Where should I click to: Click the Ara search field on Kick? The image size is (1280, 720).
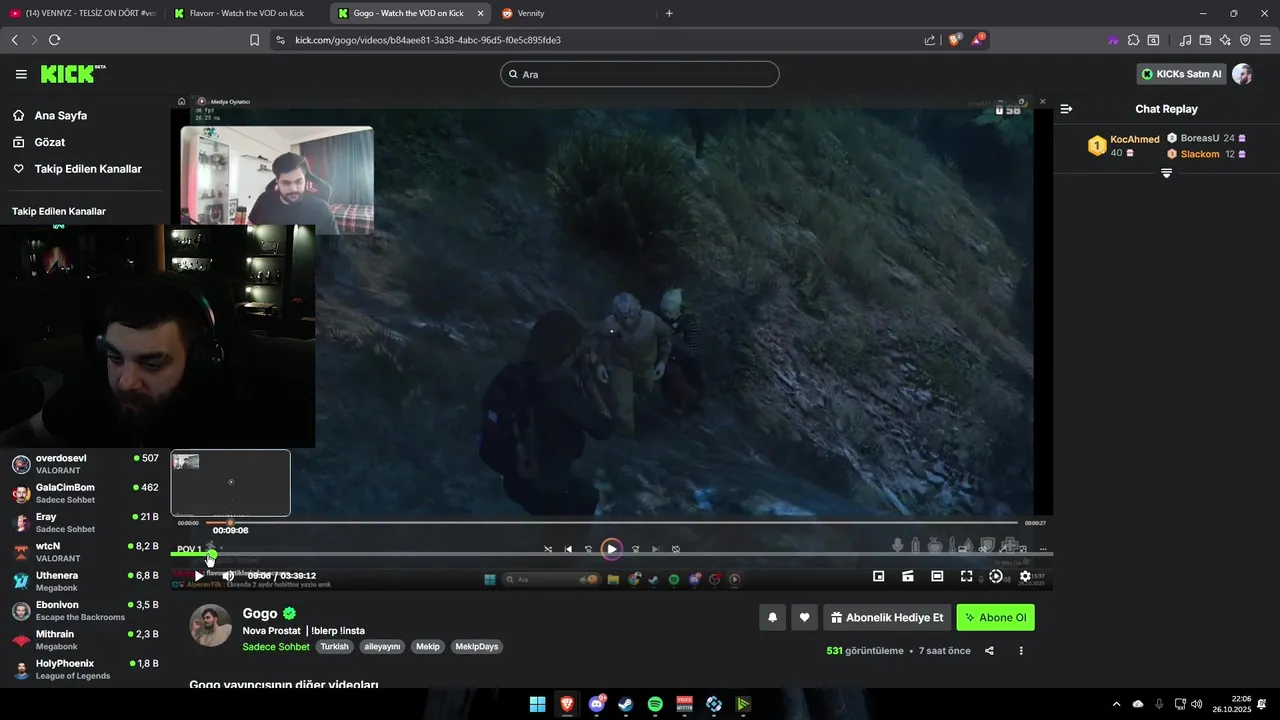(x=640, y=74)
